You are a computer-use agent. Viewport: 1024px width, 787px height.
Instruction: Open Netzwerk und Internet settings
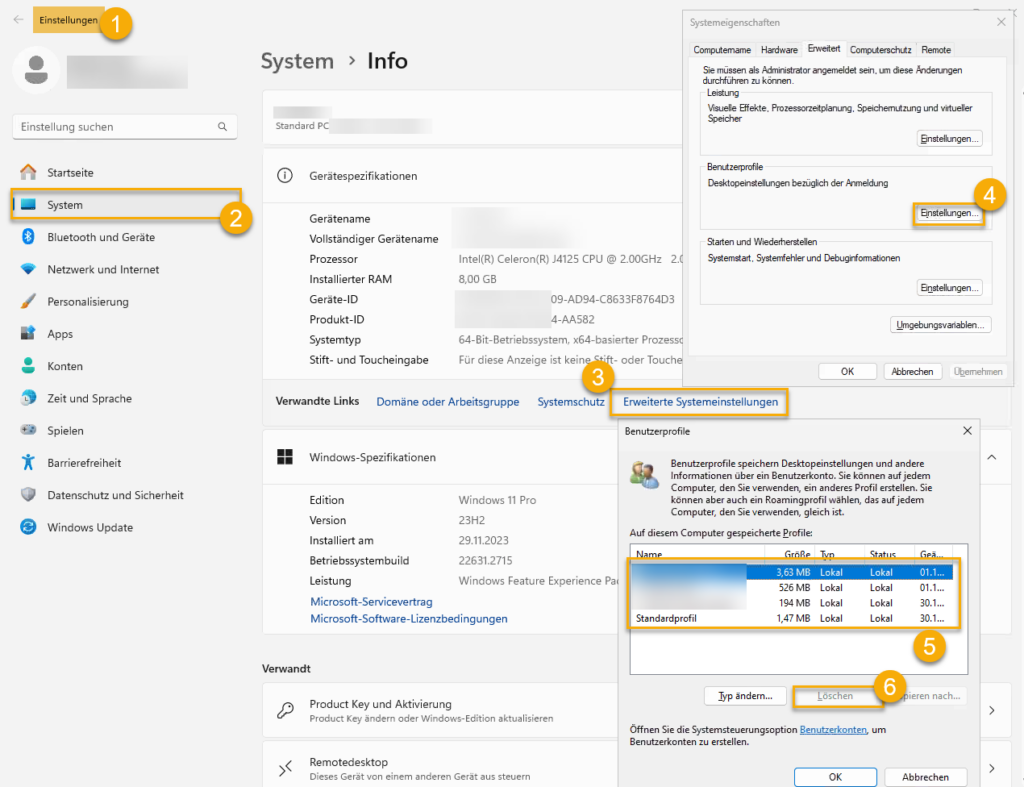(102, 270)
